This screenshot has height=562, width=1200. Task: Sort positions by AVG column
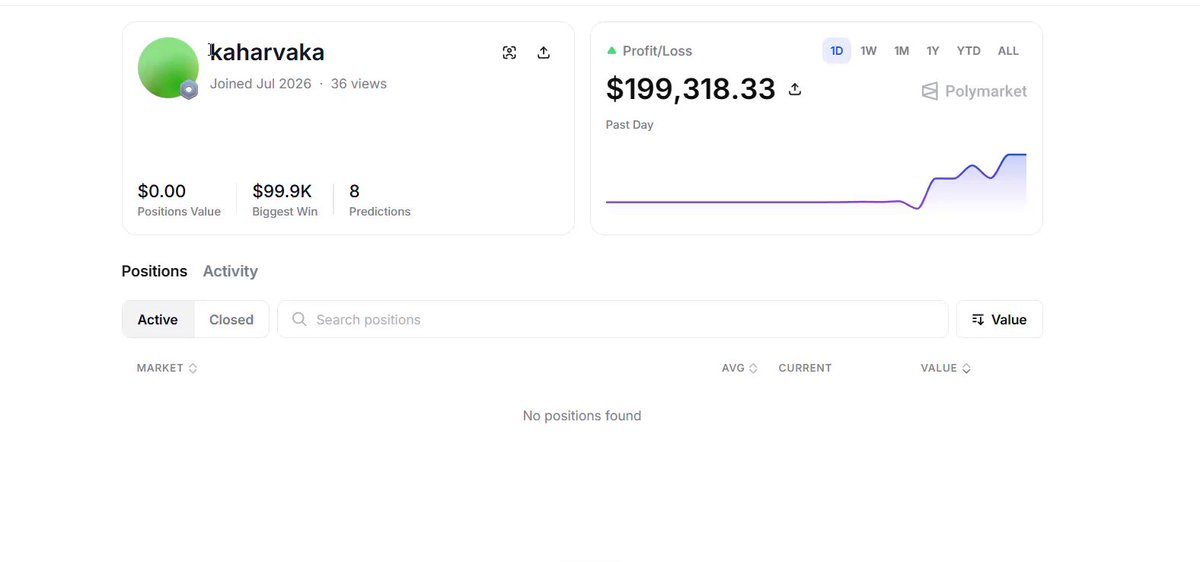point(740,368)
